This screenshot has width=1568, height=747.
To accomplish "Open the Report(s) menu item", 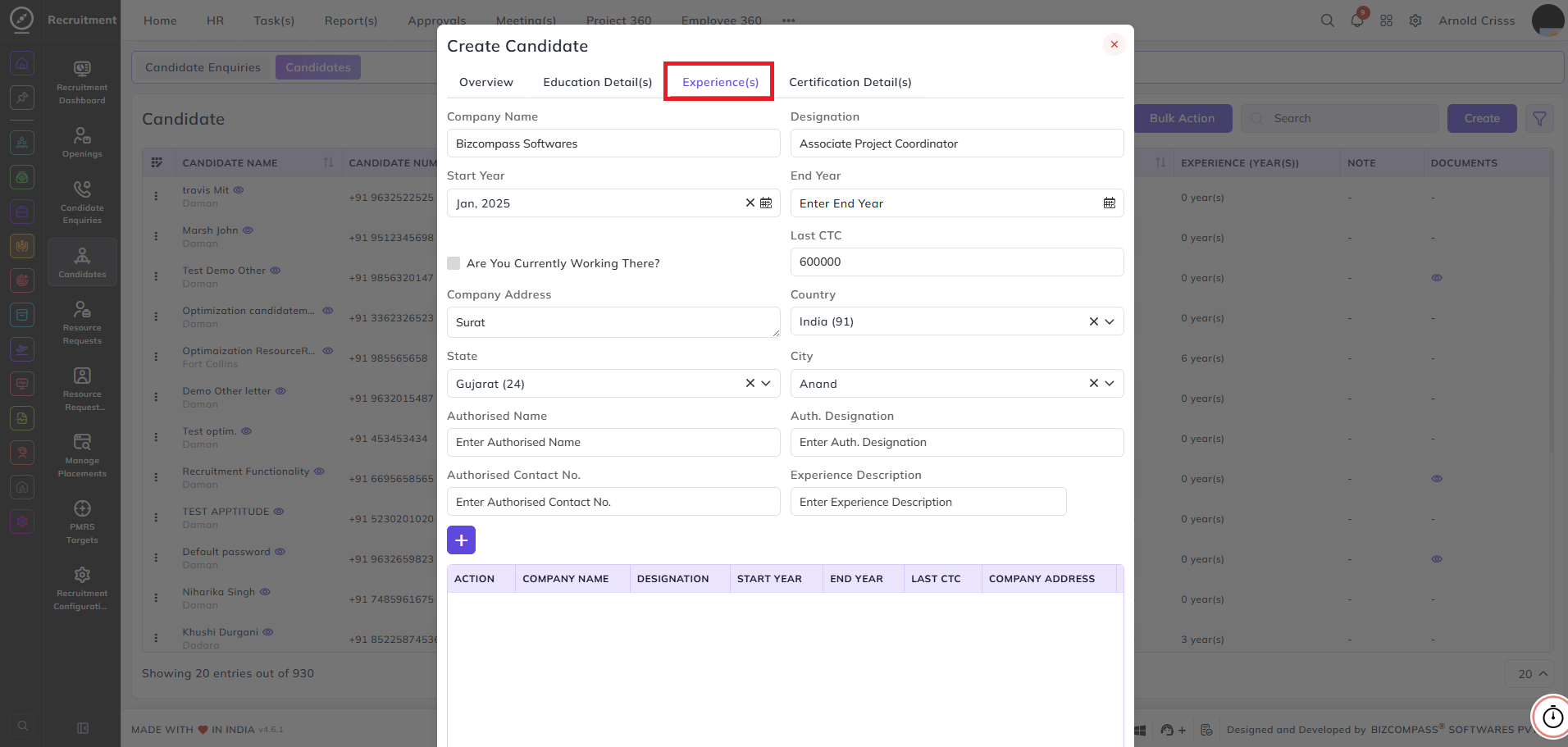I will tap(351, 20).
